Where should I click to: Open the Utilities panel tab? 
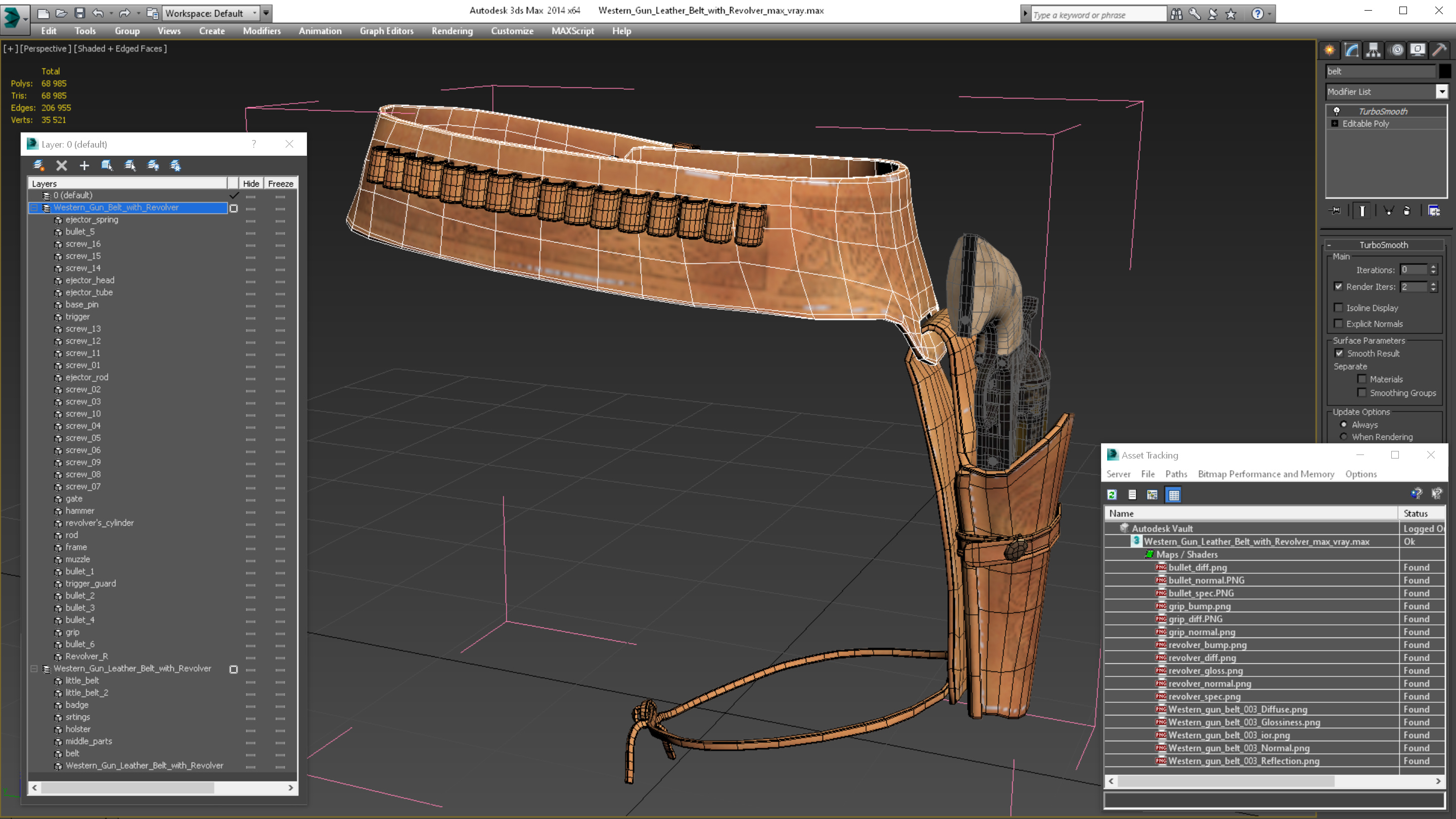tap(1440, 51)
